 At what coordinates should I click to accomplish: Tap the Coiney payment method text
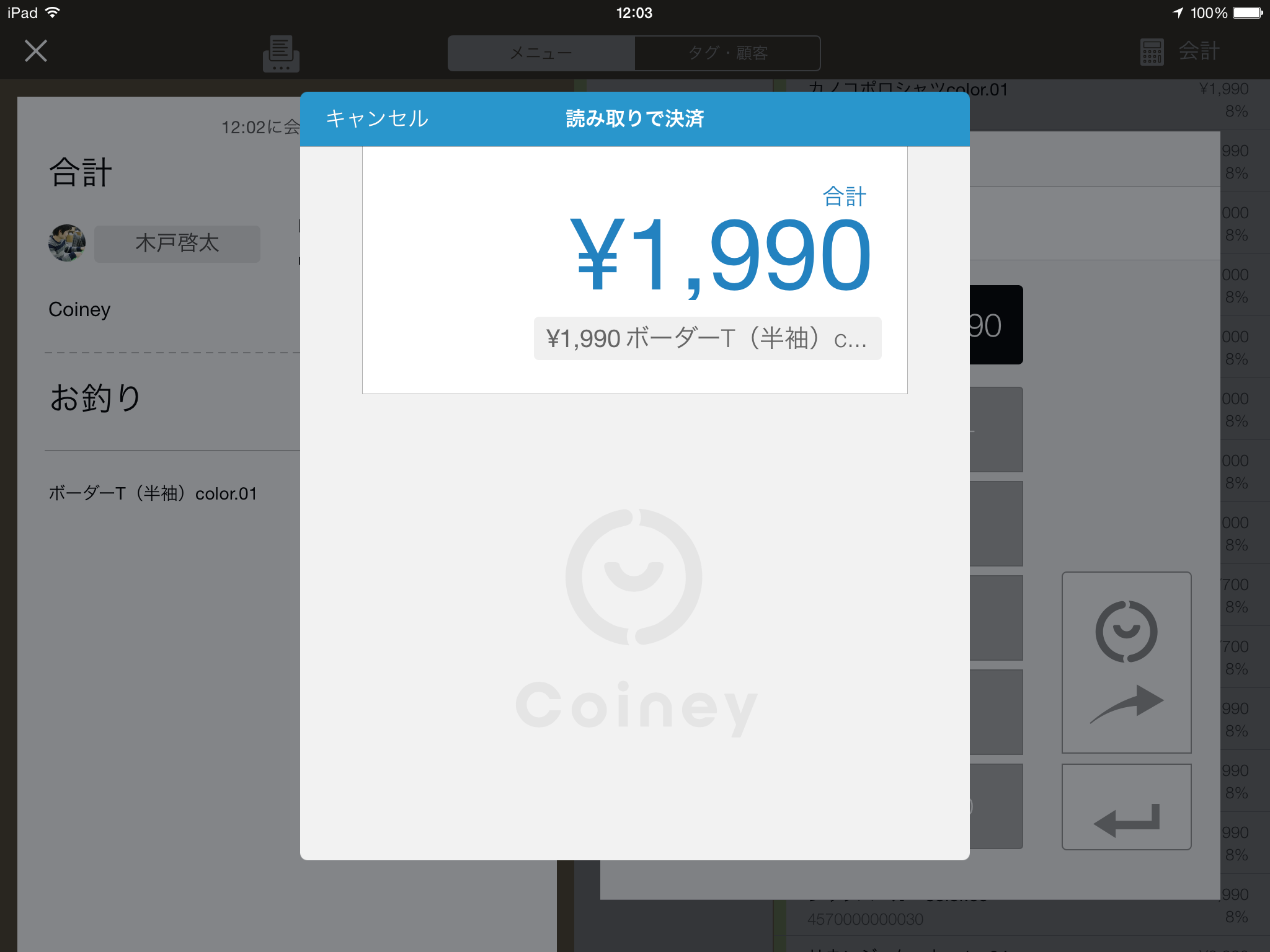pyautogui.click(x=79, y=309)
